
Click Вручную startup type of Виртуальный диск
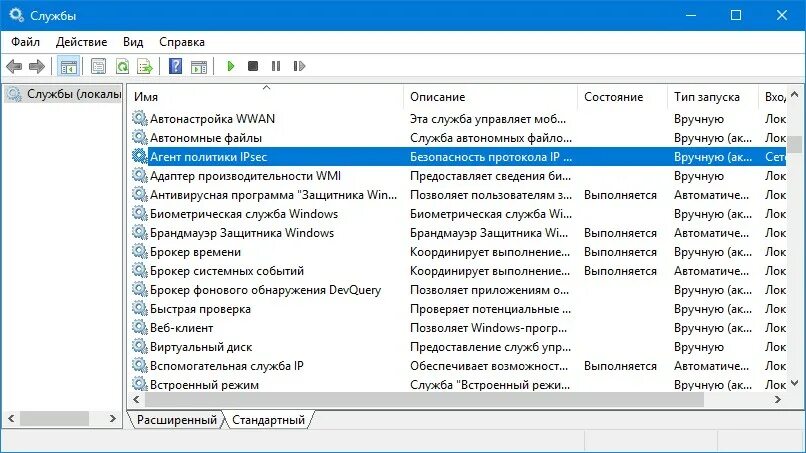point(699,347)
